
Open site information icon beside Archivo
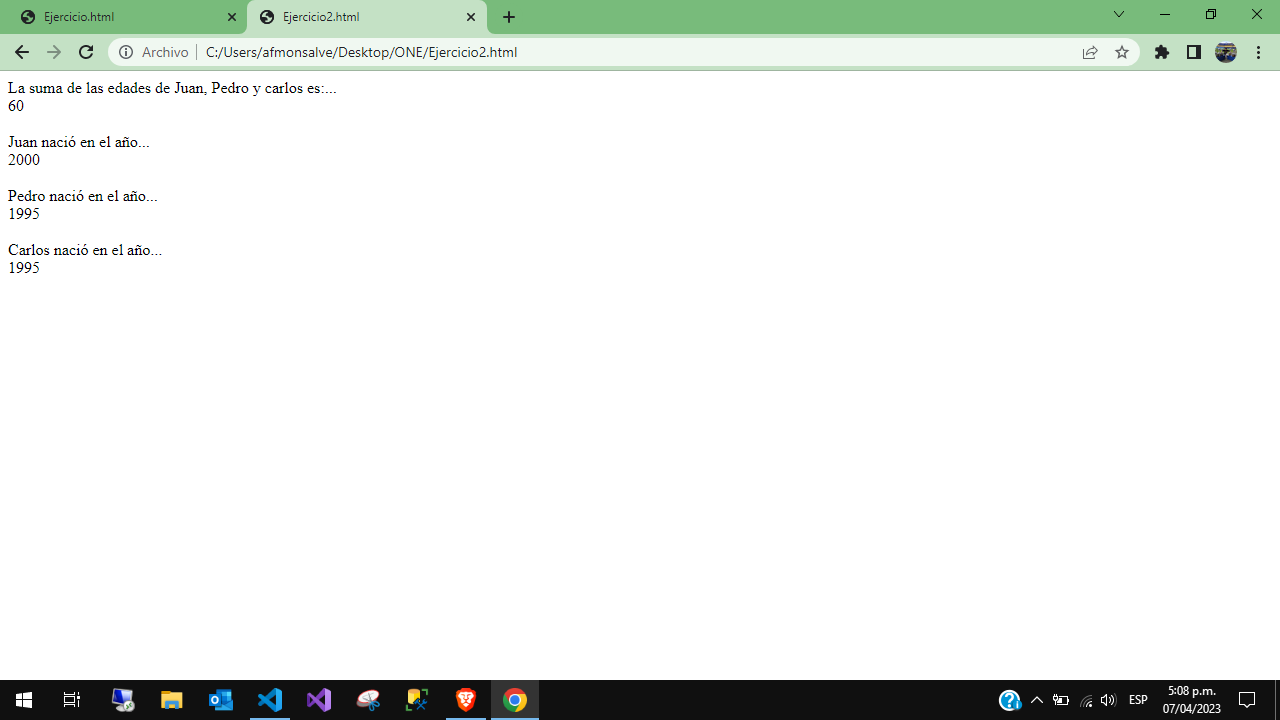(126, 52)
